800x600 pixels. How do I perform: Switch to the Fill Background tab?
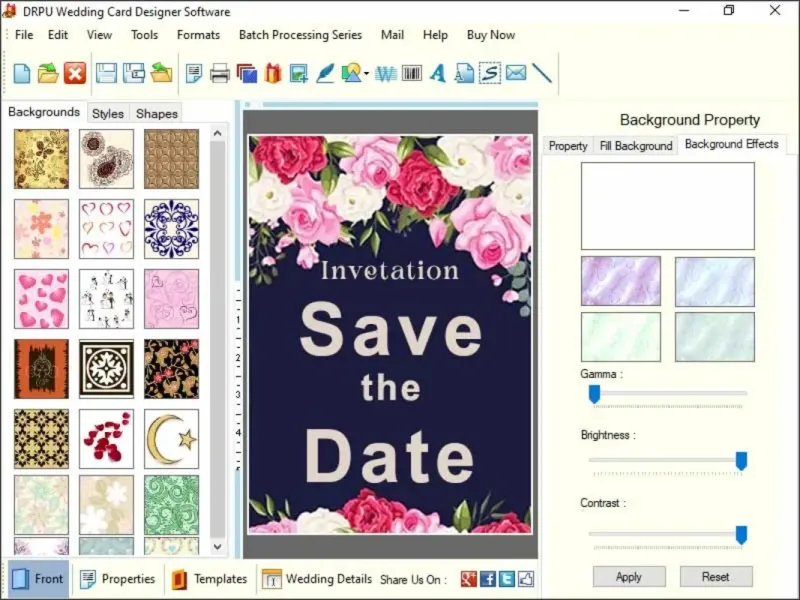click(635, 146)
